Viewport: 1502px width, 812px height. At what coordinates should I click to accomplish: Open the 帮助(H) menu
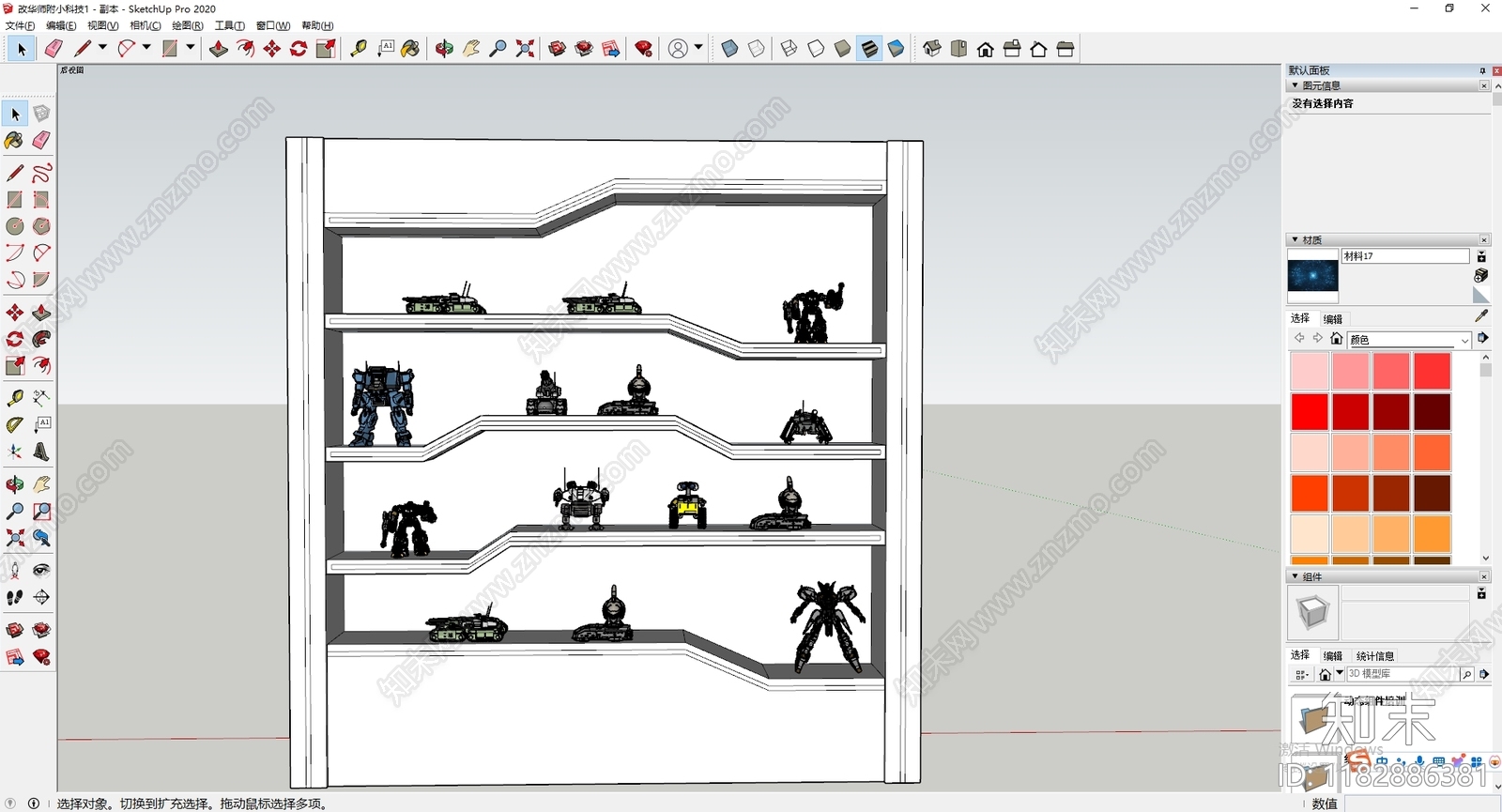coord(317,25)
